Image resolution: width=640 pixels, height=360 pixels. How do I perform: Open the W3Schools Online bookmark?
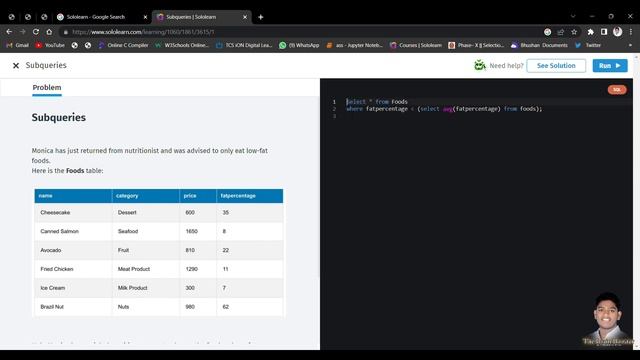point(182,45)
